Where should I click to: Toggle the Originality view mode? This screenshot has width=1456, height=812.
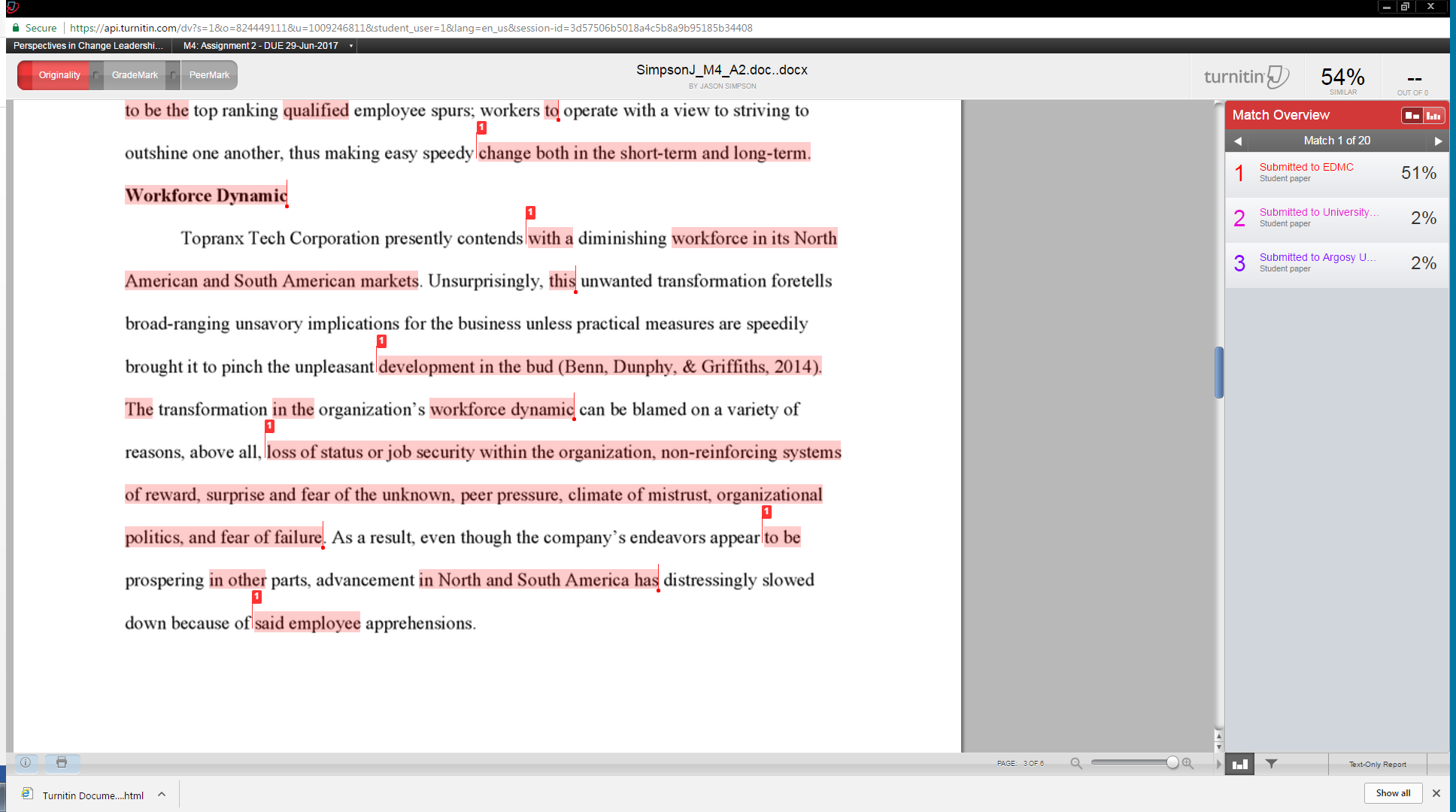59,74
